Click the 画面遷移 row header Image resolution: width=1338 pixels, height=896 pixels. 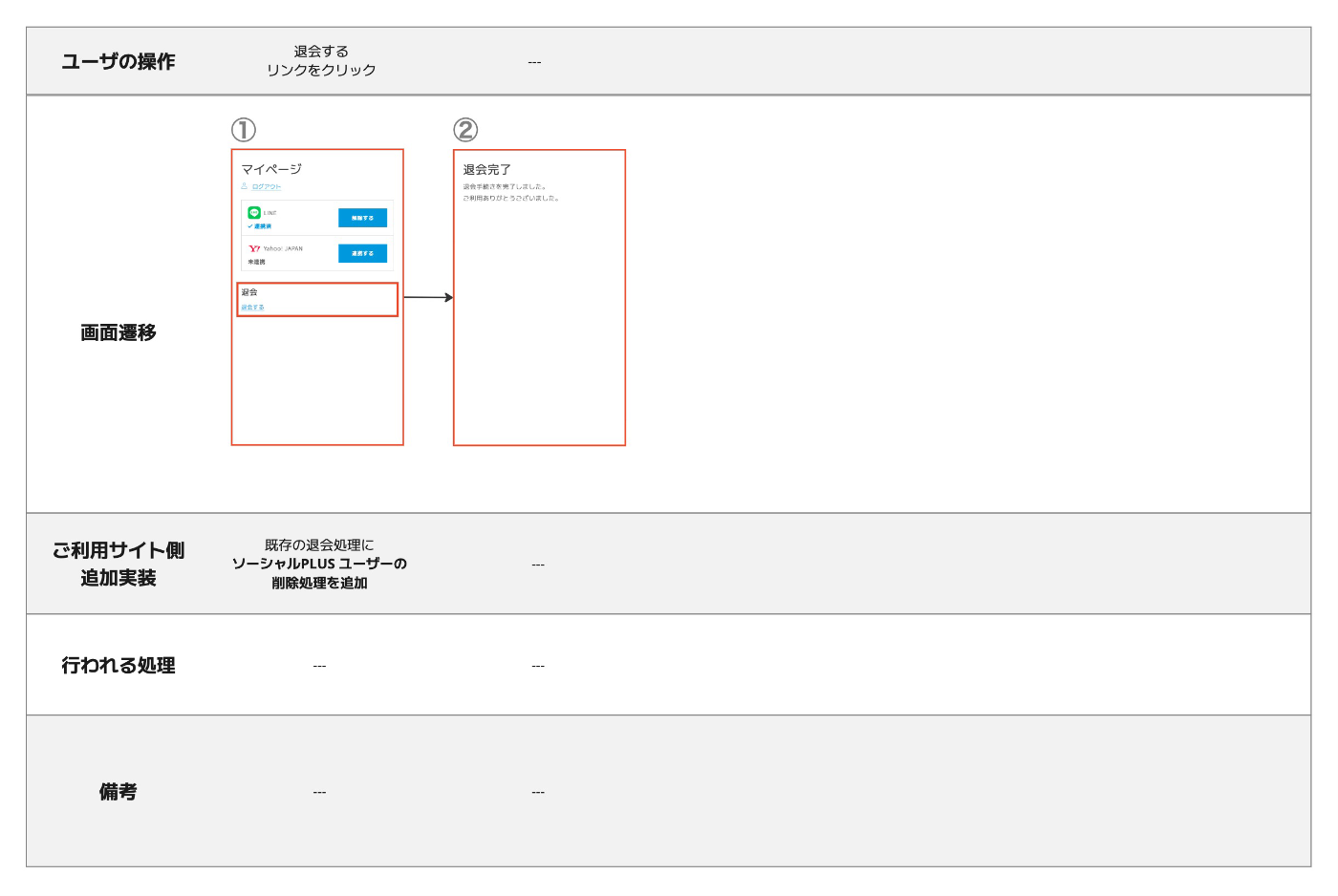(119, 332)
